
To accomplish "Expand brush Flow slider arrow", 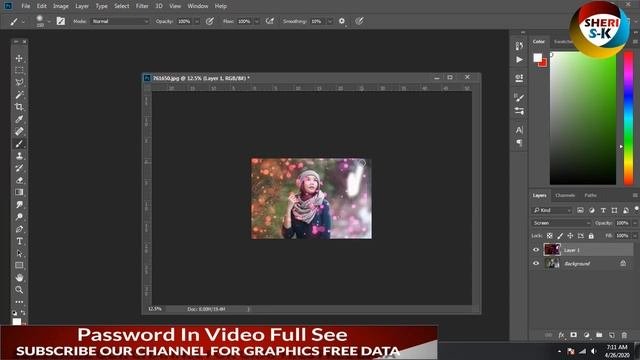I will [x=256, y=21].
